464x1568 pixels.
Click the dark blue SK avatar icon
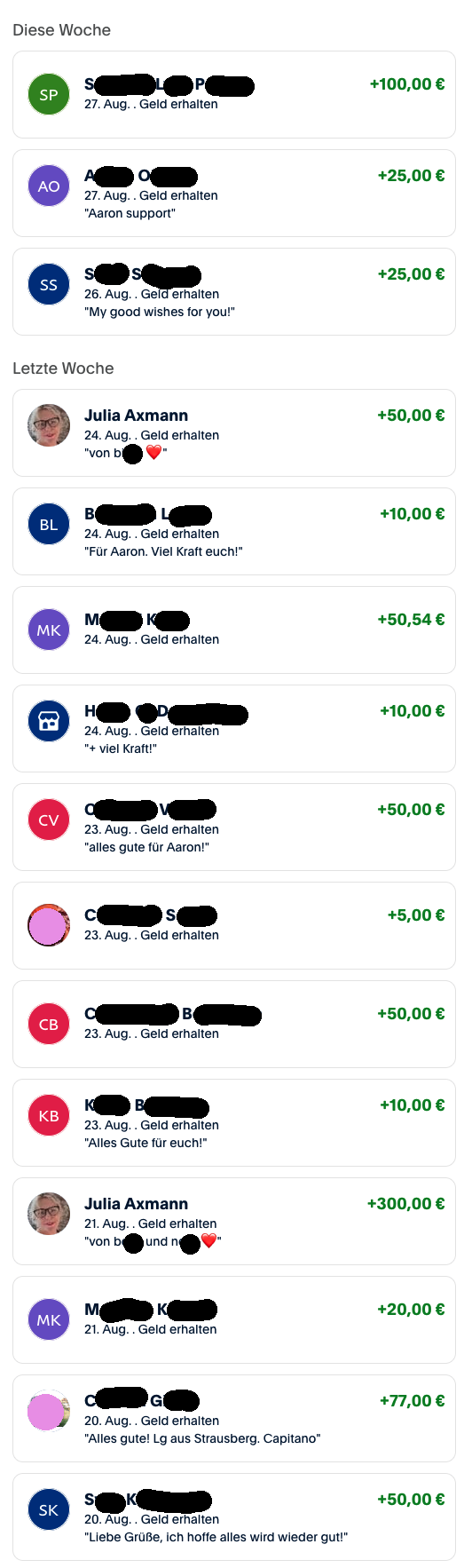[x=49, y=1509]
